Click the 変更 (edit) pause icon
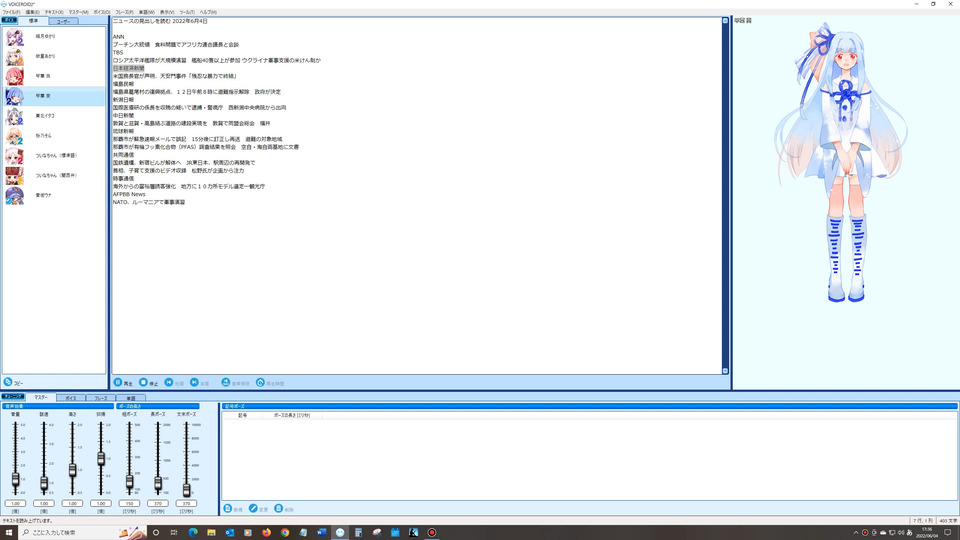 click(x=253, y=509)
